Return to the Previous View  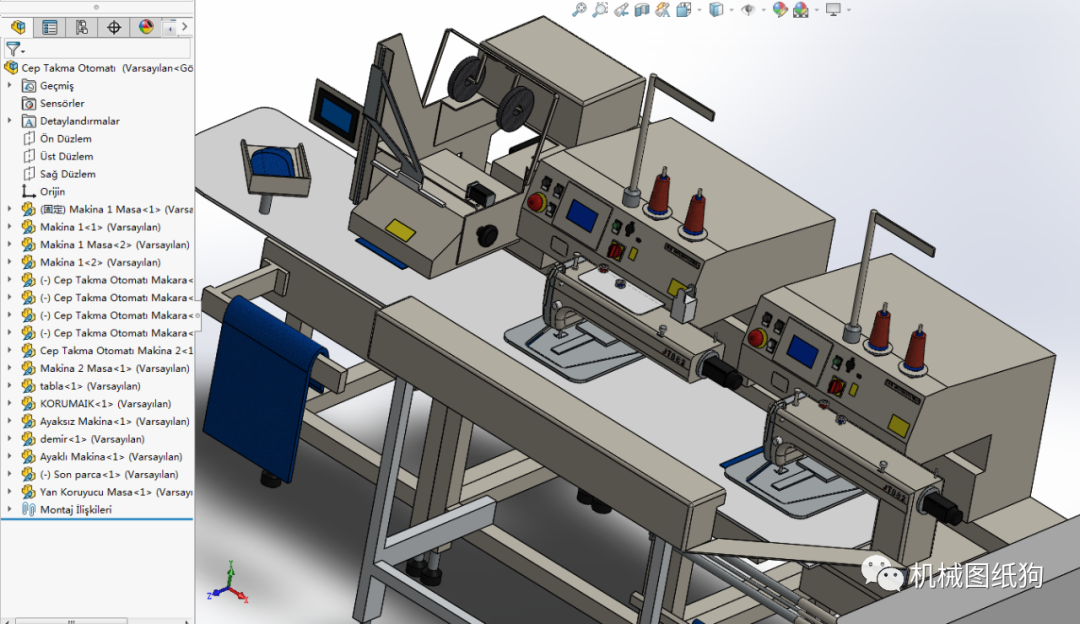(621, 10)
